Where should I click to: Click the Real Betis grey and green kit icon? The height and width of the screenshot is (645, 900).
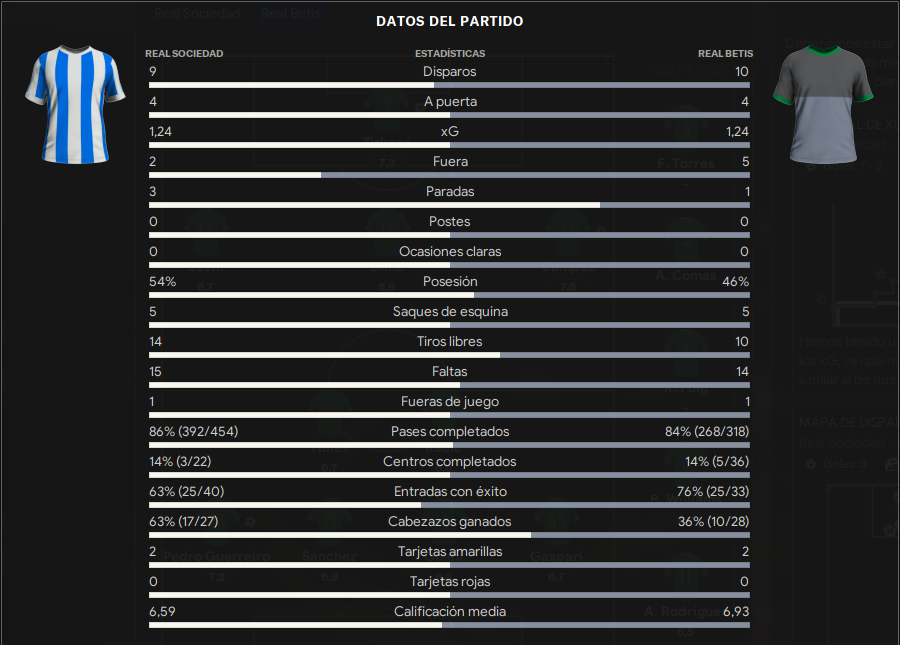(823, 104)
